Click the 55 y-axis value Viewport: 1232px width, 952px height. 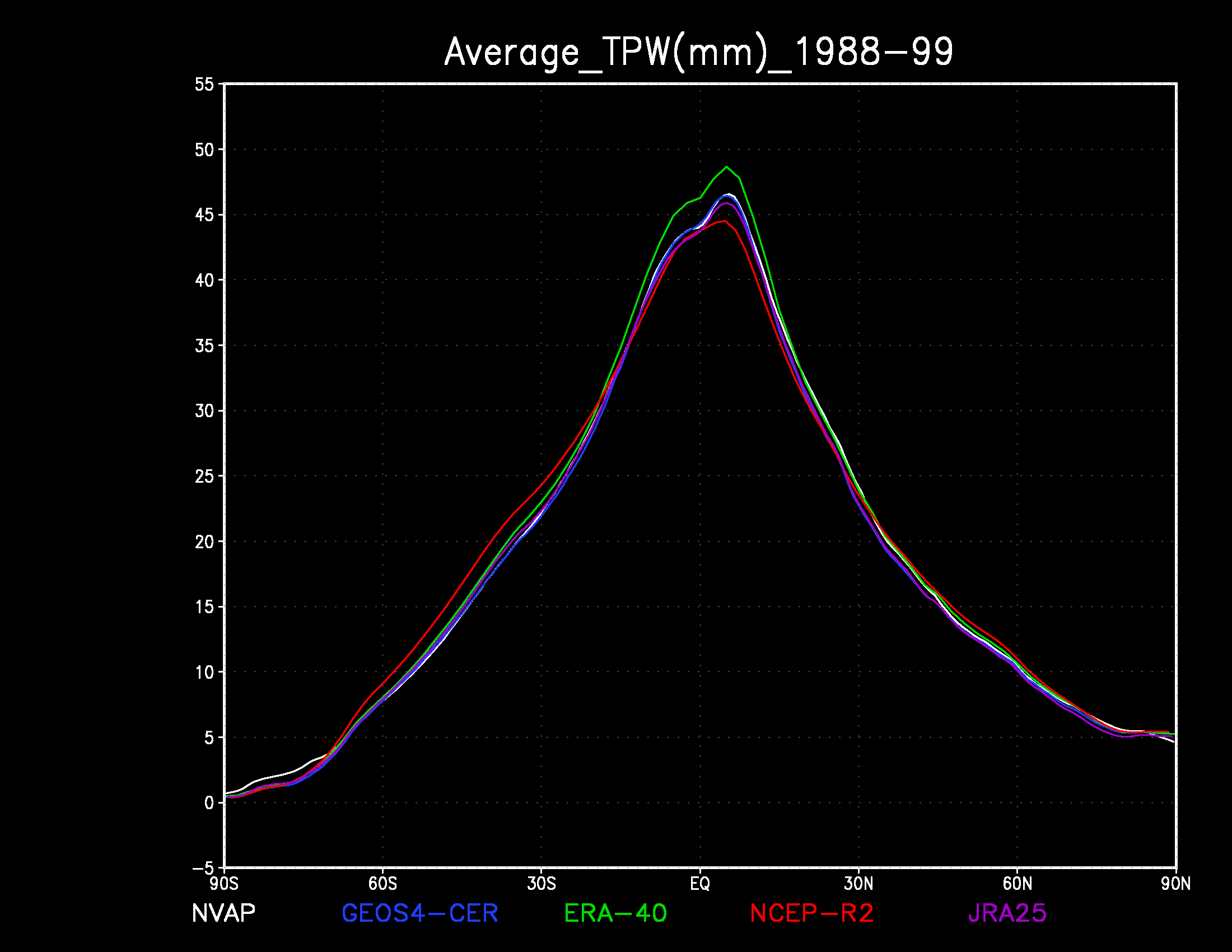pyautogui.click(x=204, y=85)
